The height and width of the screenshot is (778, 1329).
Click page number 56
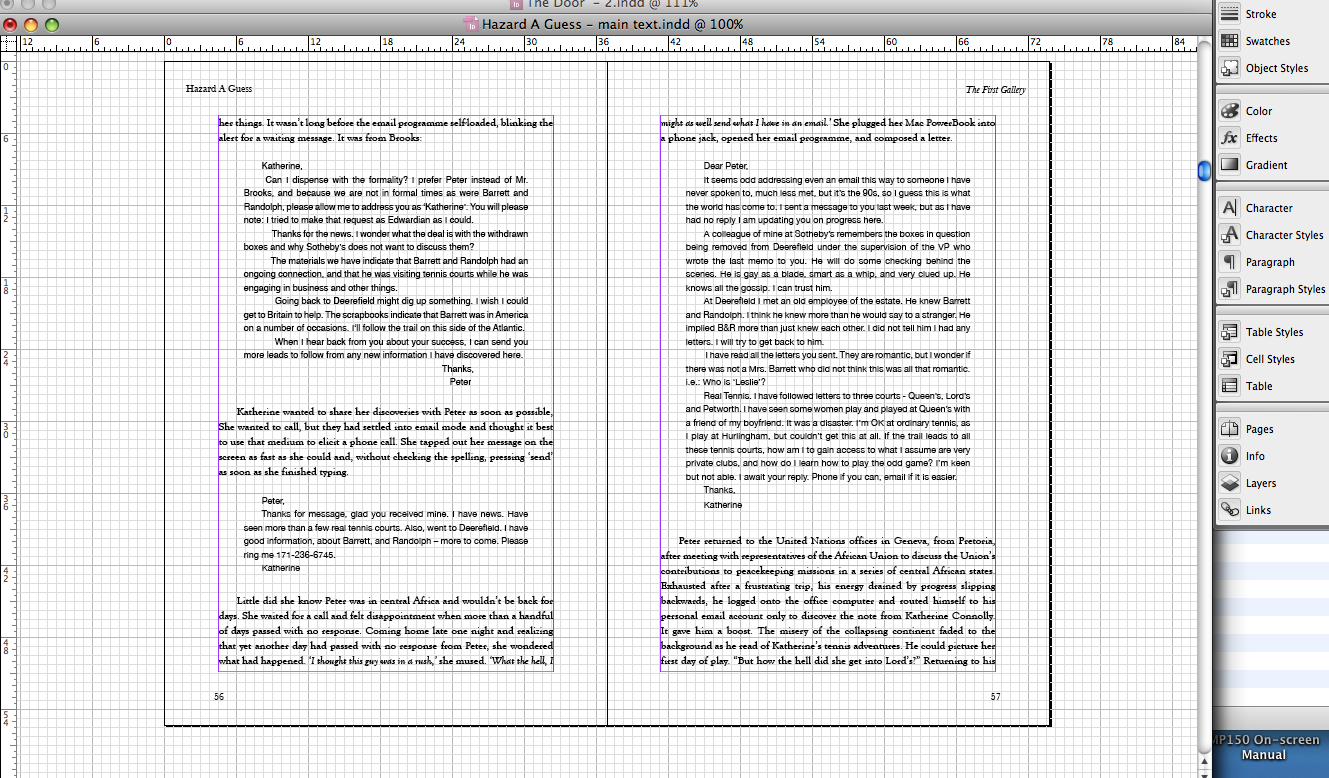pyautogui.click(x=219, y=696)
